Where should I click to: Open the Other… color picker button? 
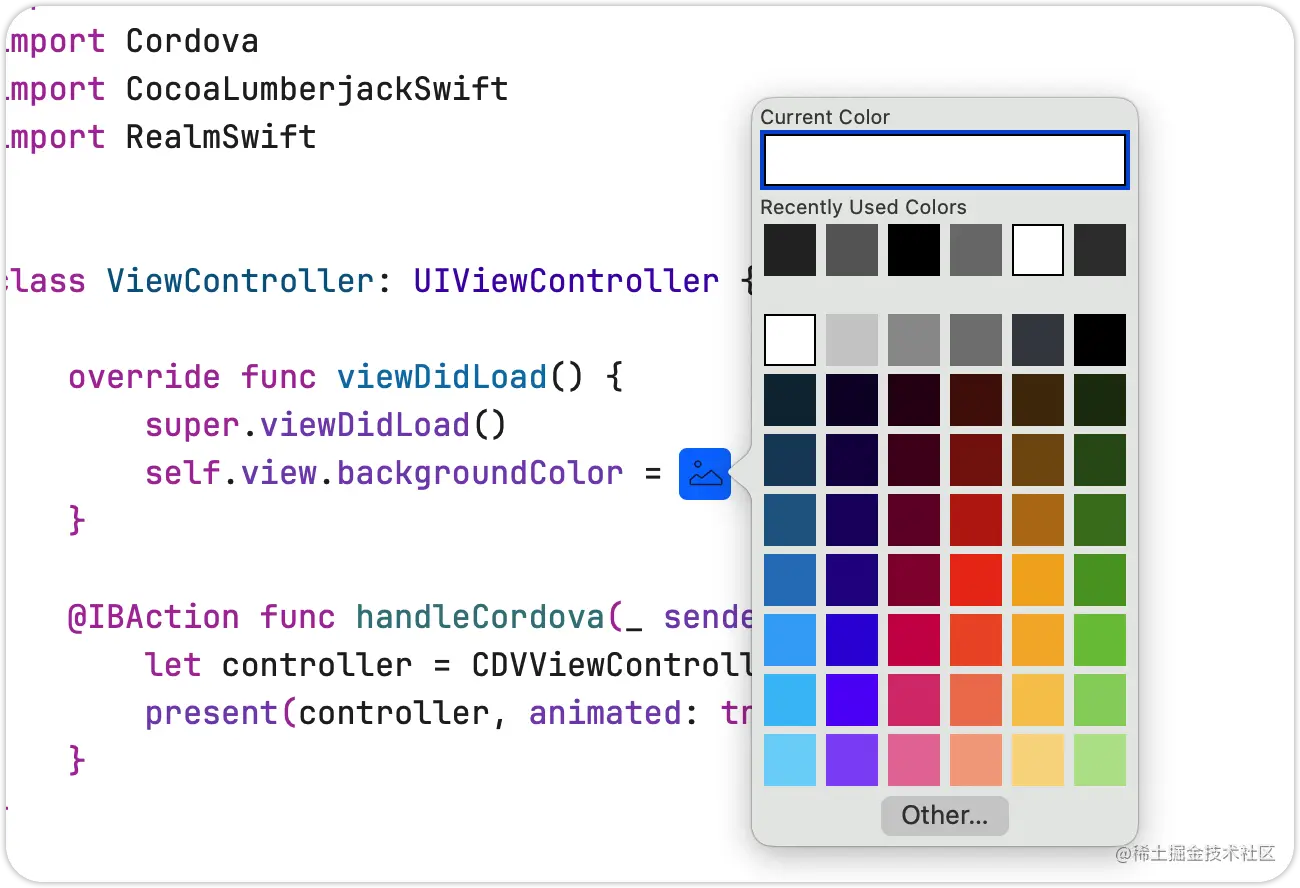click(x=945, y=815)
